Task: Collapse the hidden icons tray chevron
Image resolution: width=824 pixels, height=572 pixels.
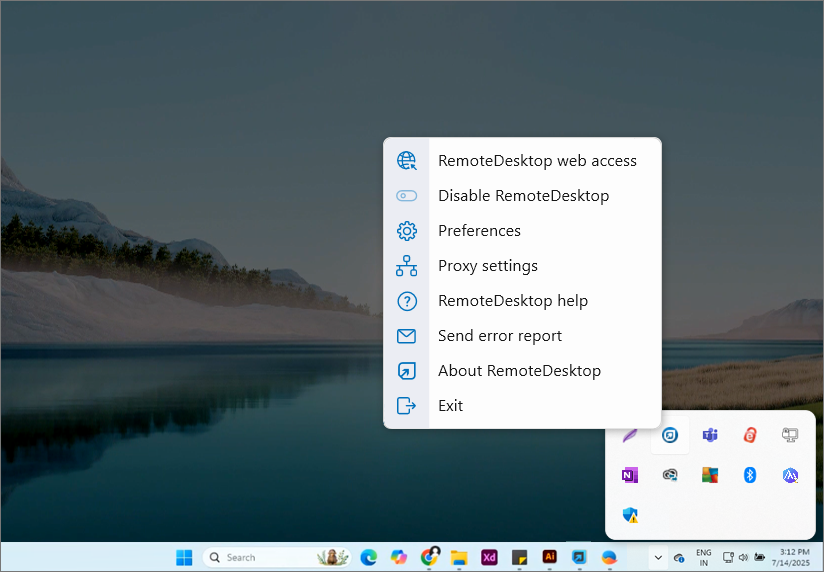Action: point(657,557)
